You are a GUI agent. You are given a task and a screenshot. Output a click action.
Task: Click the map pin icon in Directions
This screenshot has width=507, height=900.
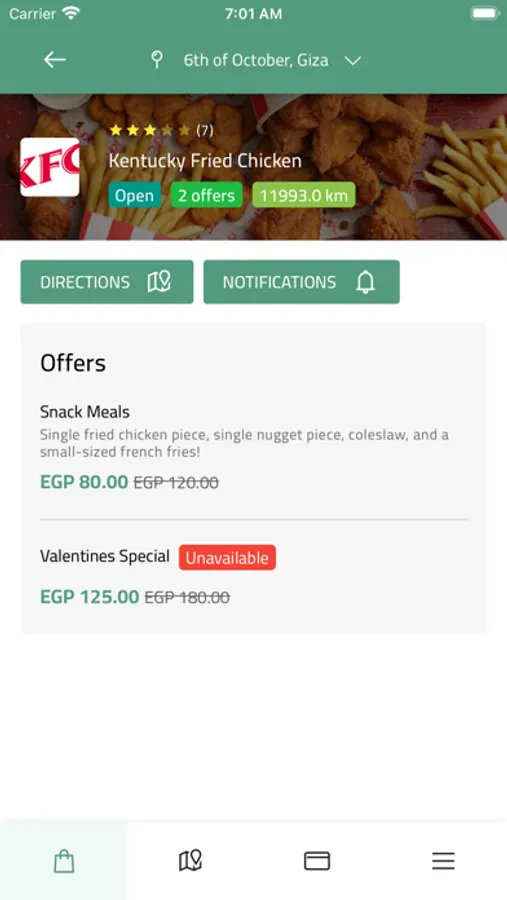(159, 282)
